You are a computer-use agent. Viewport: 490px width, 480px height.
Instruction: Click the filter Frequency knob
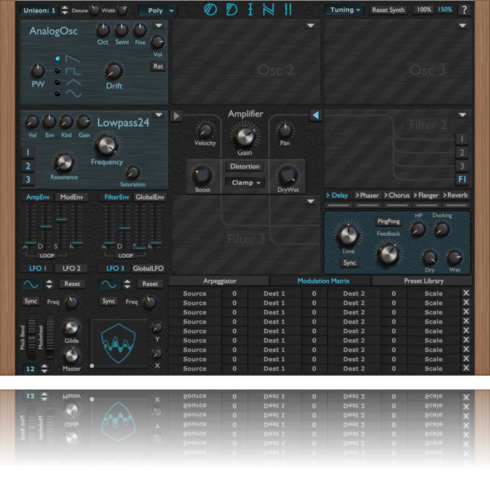click(x=106, y=145)
